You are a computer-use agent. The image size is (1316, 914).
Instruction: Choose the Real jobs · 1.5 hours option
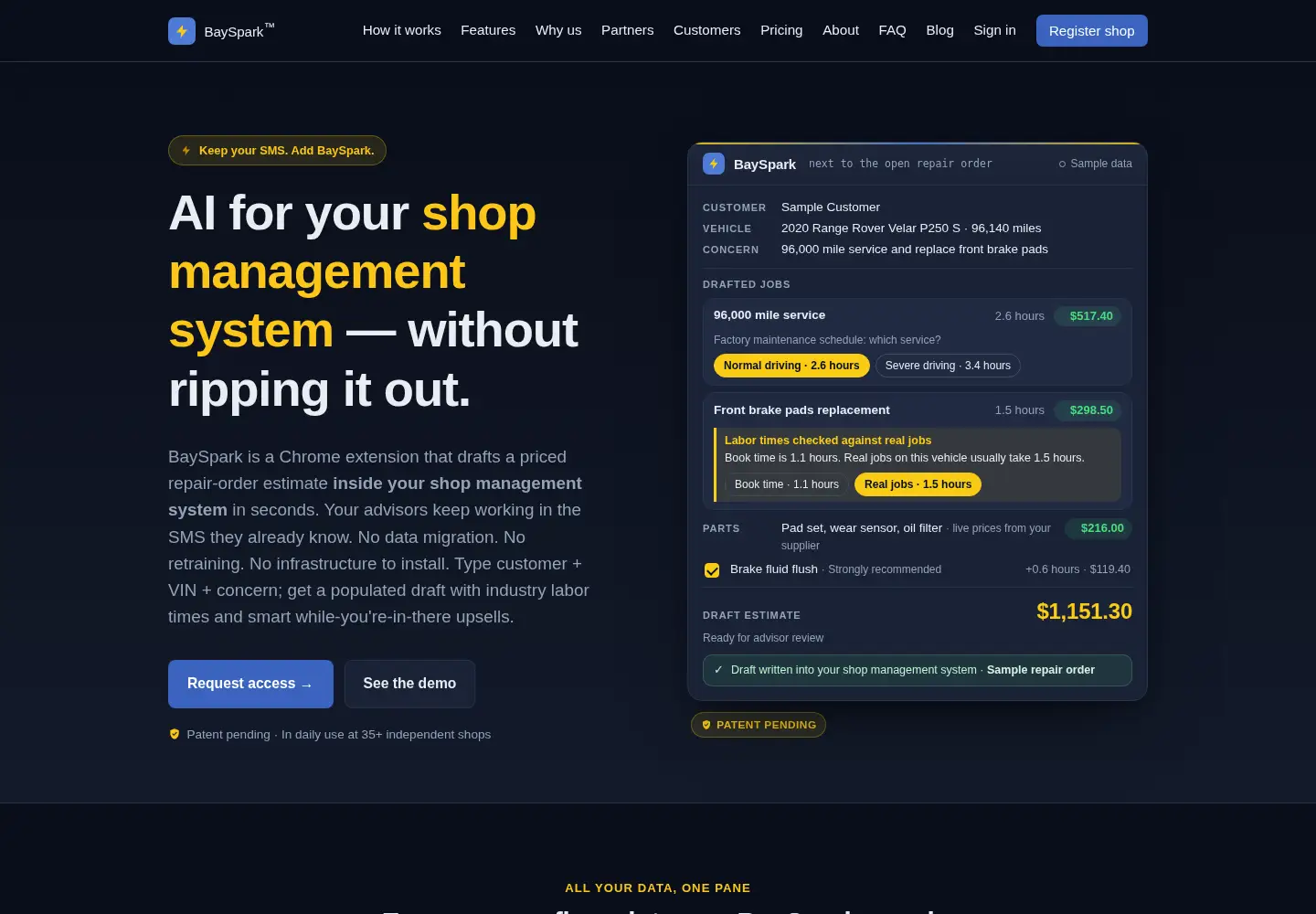(x=918, y=484)
